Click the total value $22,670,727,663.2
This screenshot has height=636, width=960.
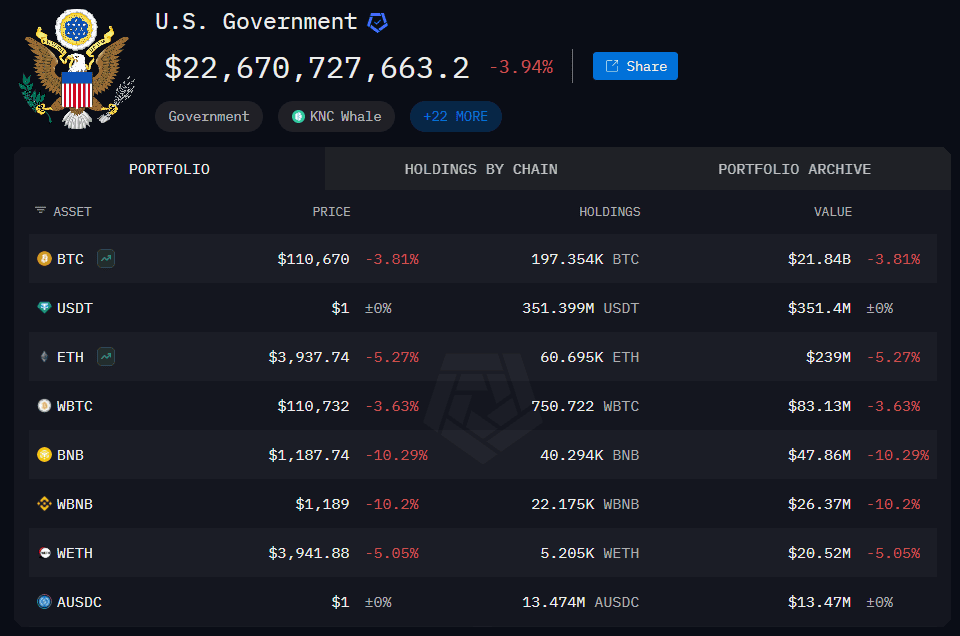[x=317, y=67]
